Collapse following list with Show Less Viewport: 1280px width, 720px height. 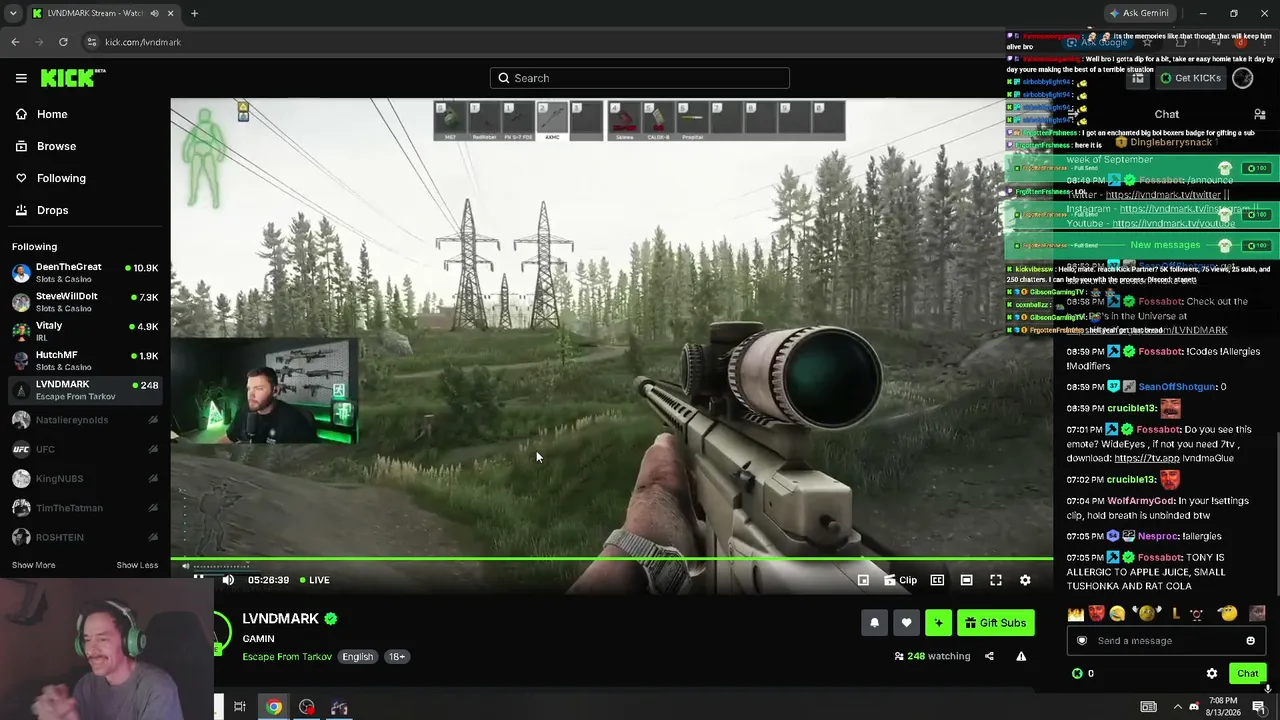coord(137,565)
